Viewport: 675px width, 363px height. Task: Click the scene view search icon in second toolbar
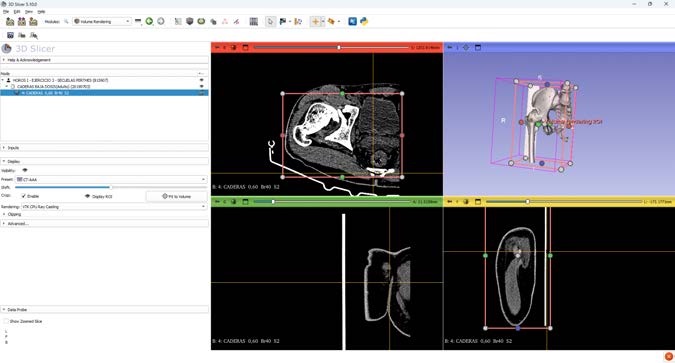coord(34,35)
